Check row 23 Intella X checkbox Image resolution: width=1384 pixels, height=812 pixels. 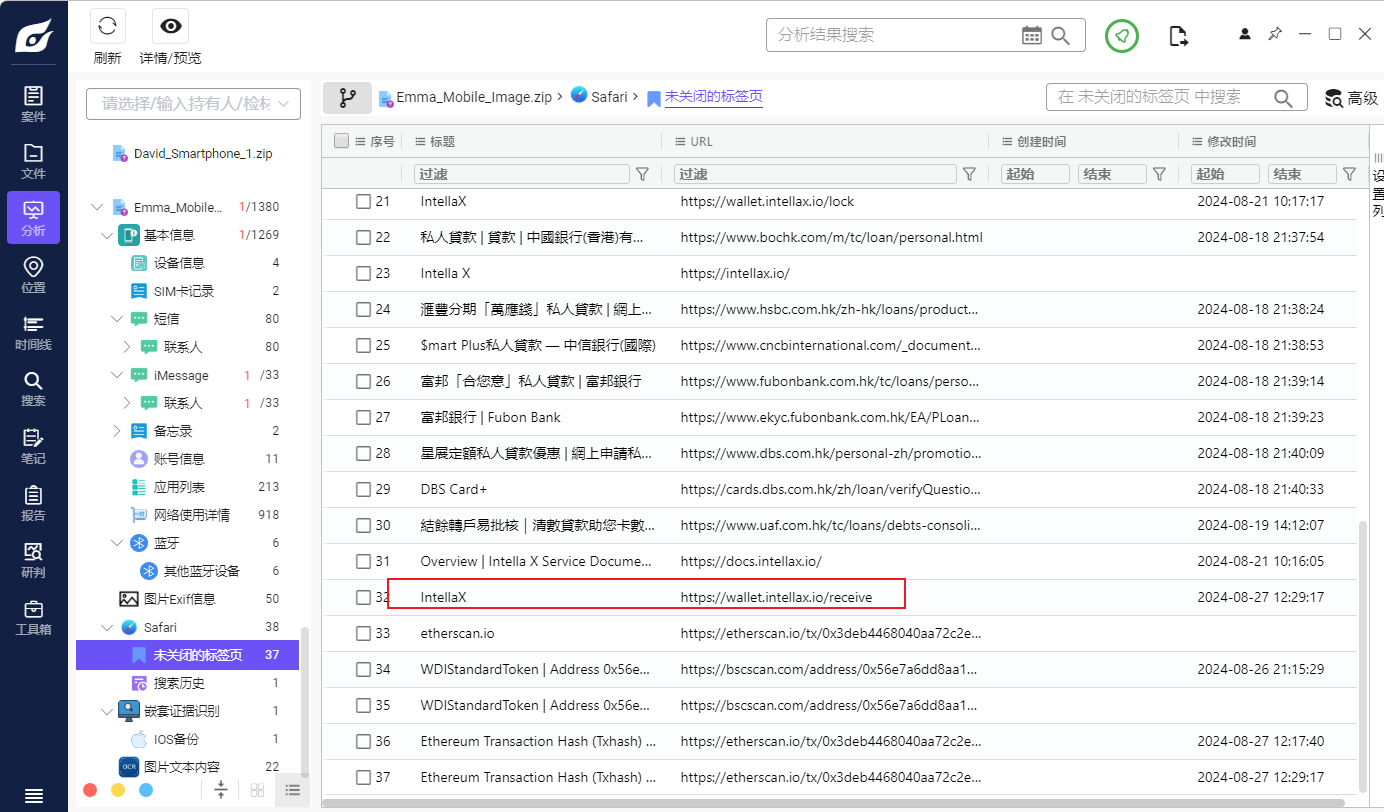click(363, 273)
